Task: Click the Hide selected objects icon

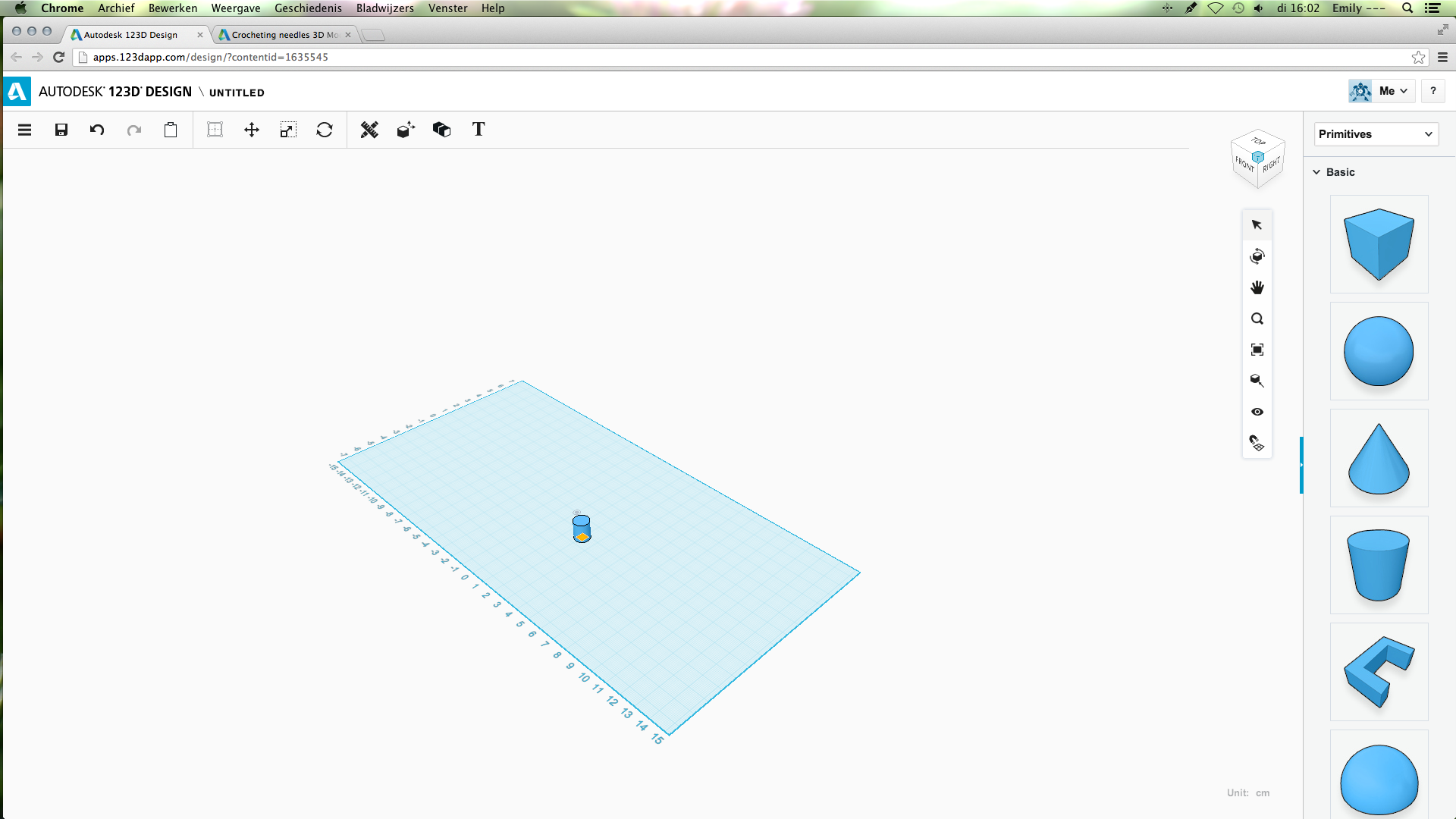Action: point(1258,411)
